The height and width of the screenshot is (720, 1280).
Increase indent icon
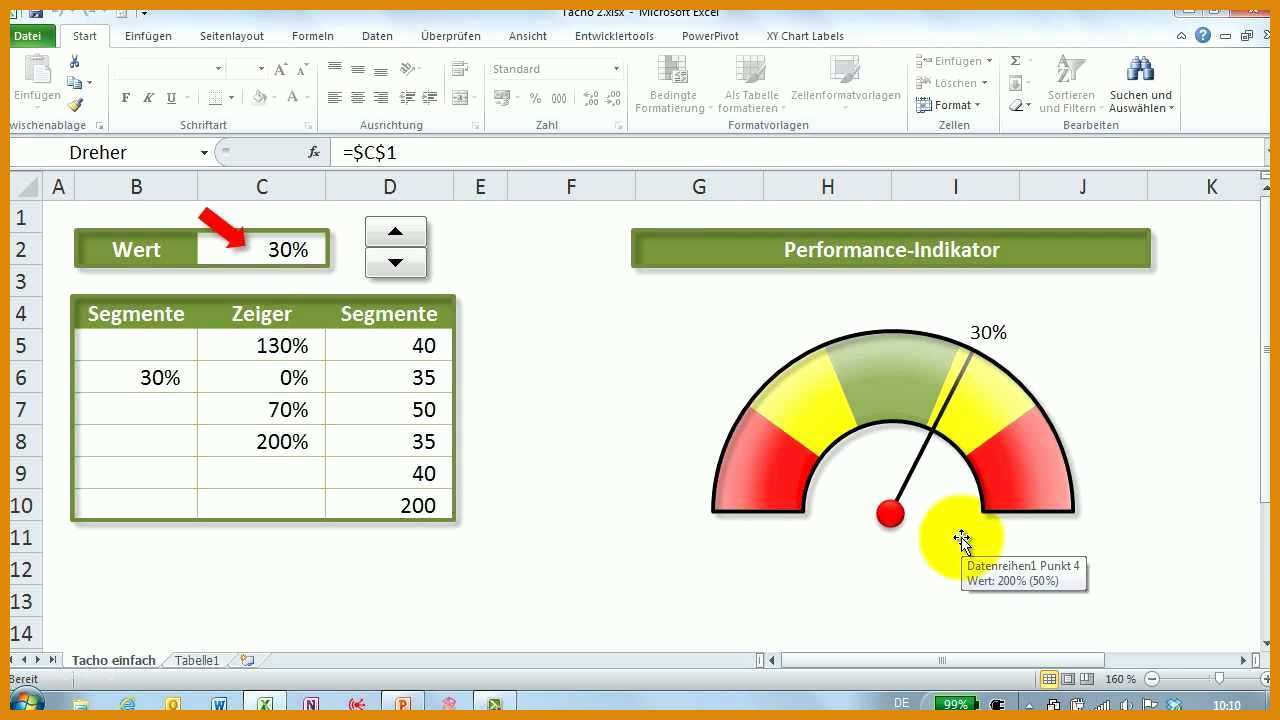pyautogui.click(x=429, y=98)
